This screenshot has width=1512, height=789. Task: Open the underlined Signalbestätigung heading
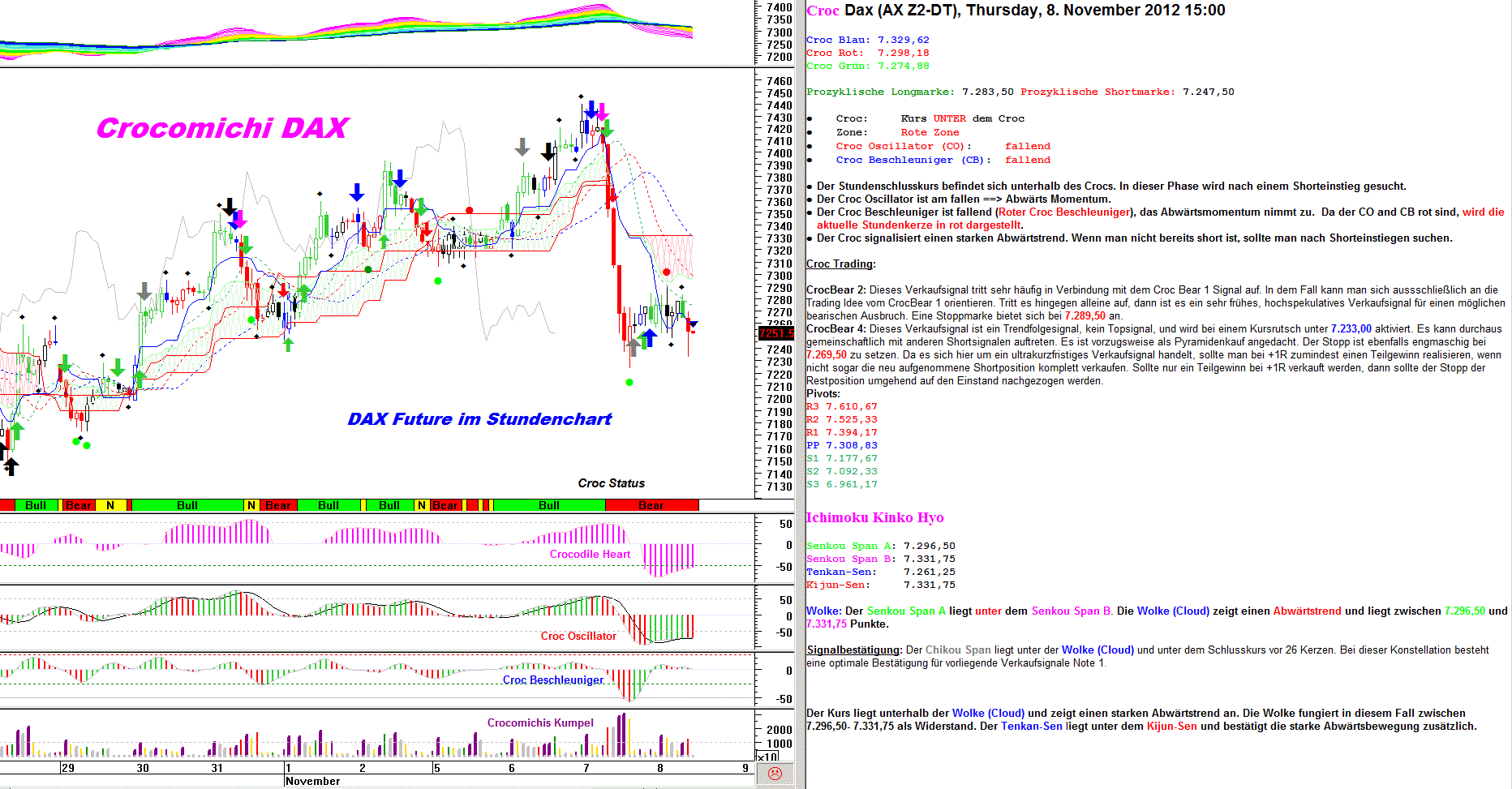point(853,650)
